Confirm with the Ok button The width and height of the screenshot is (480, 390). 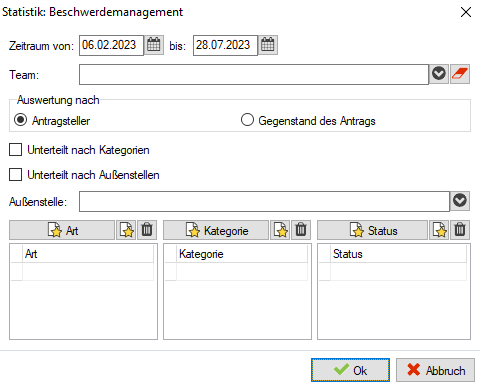tap(350, 370)
